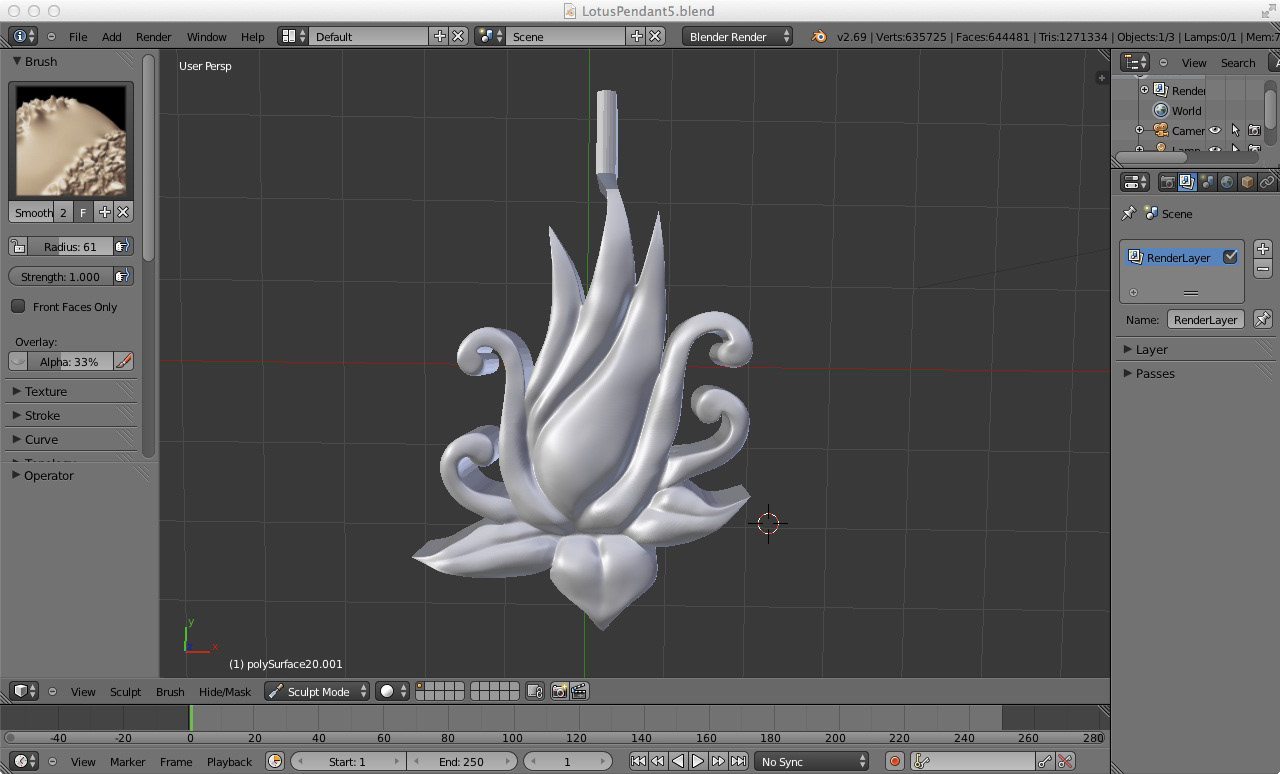Open the scene browse icon next to Scene field

489,36
